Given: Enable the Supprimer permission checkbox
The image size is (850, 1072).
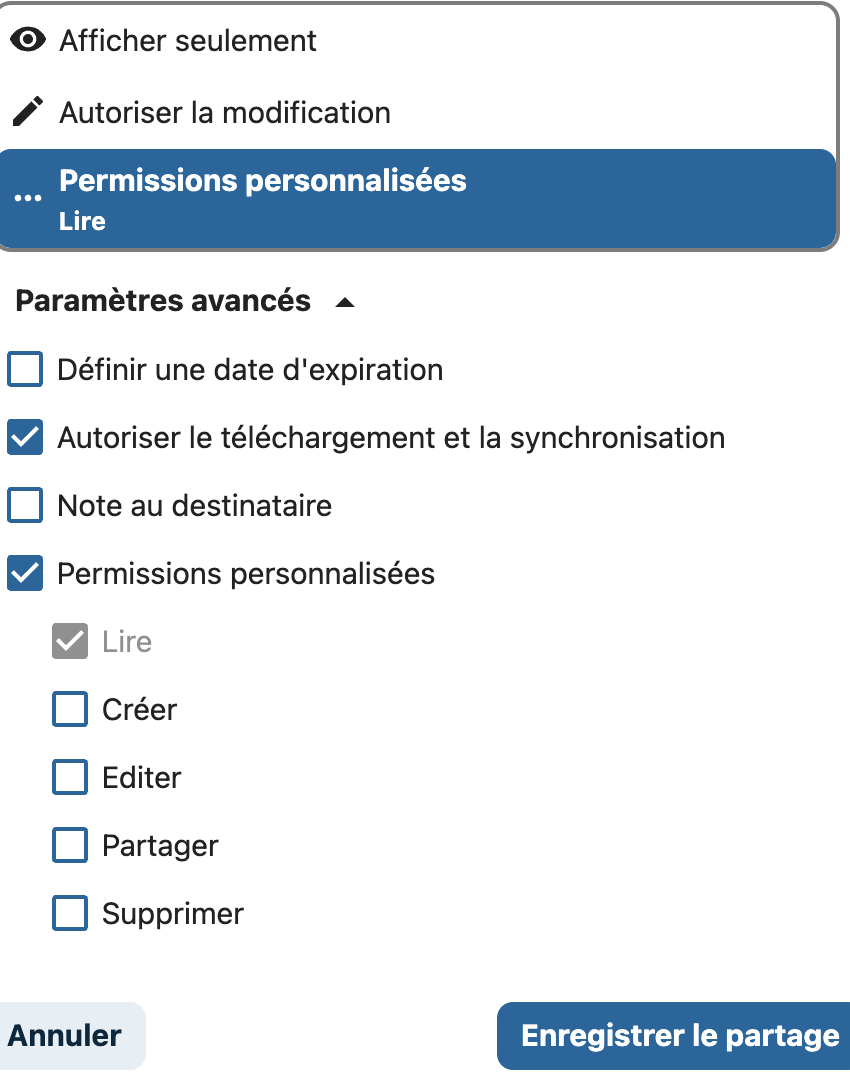Looking at the screenshot, I should coord(70,913).
